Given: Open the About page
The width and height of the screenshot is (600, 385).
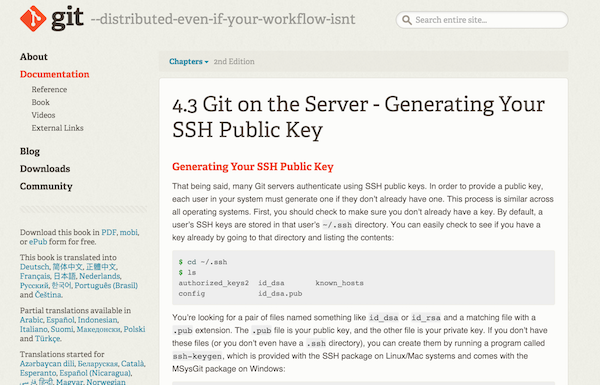Looking at the screenshot, I should (34, 57).
